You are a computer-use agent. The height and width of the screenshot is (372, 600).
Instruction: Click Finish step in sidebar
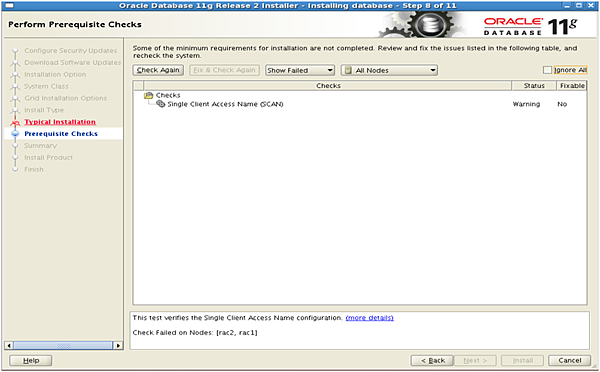(x=34, y=170)
